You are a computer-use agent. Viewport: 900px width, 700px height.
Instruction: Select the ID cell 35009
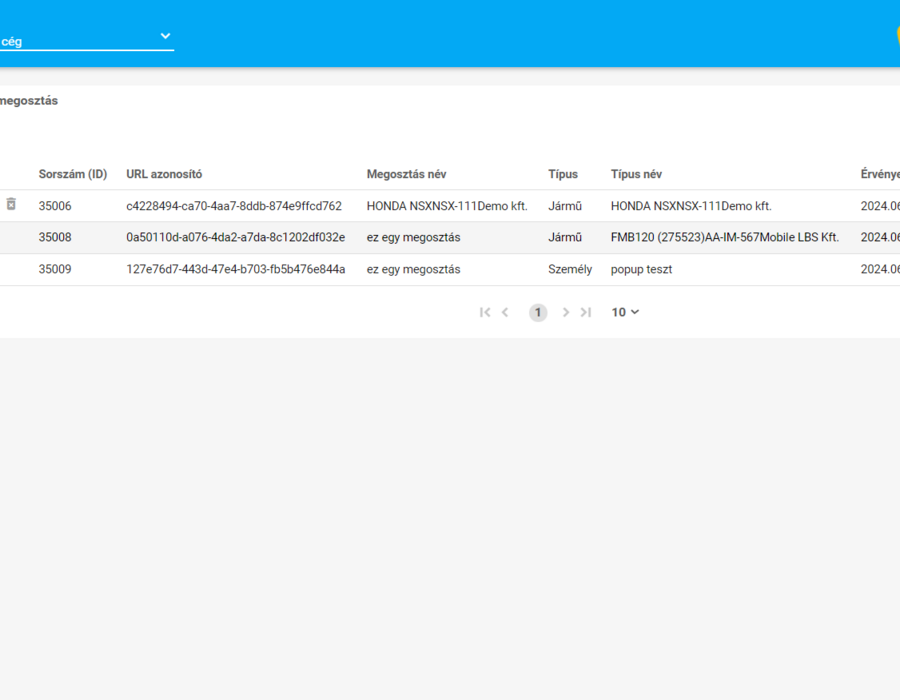55,269
